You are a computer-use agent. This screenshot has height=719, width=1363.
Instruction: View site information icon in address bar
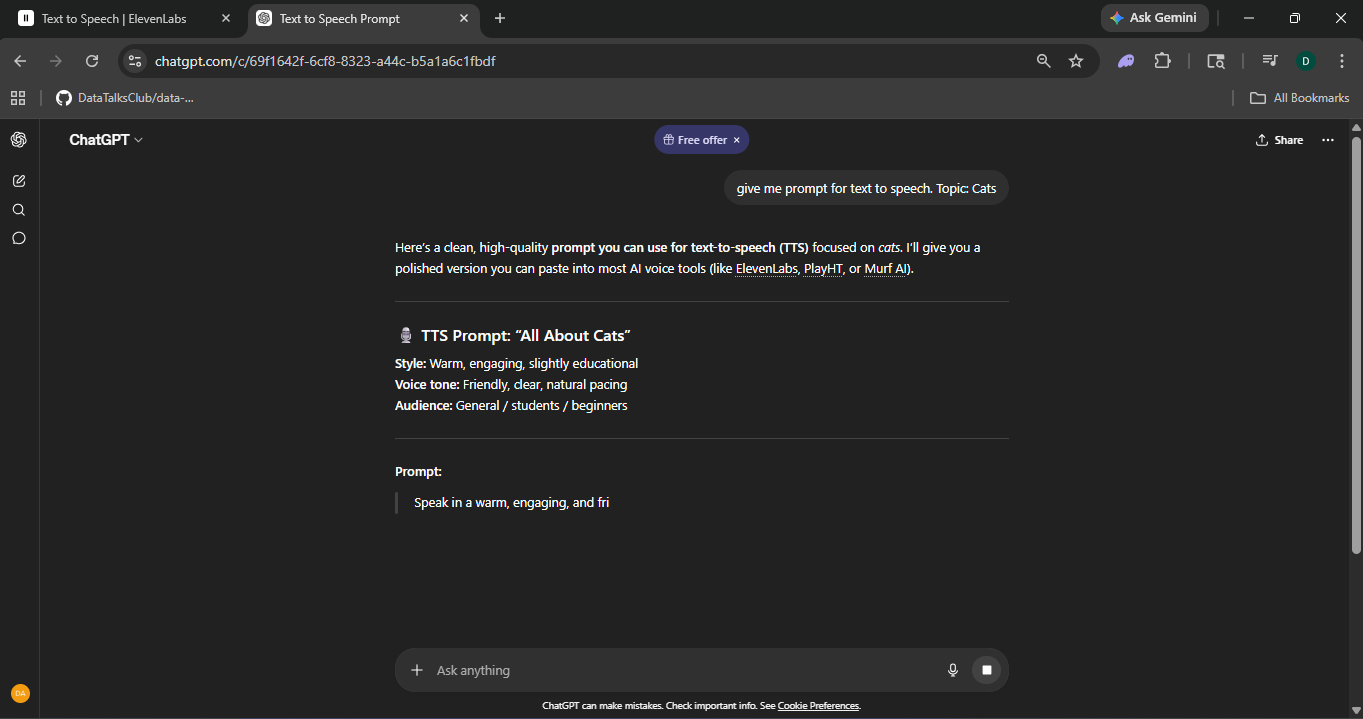[x=135, y=61]
